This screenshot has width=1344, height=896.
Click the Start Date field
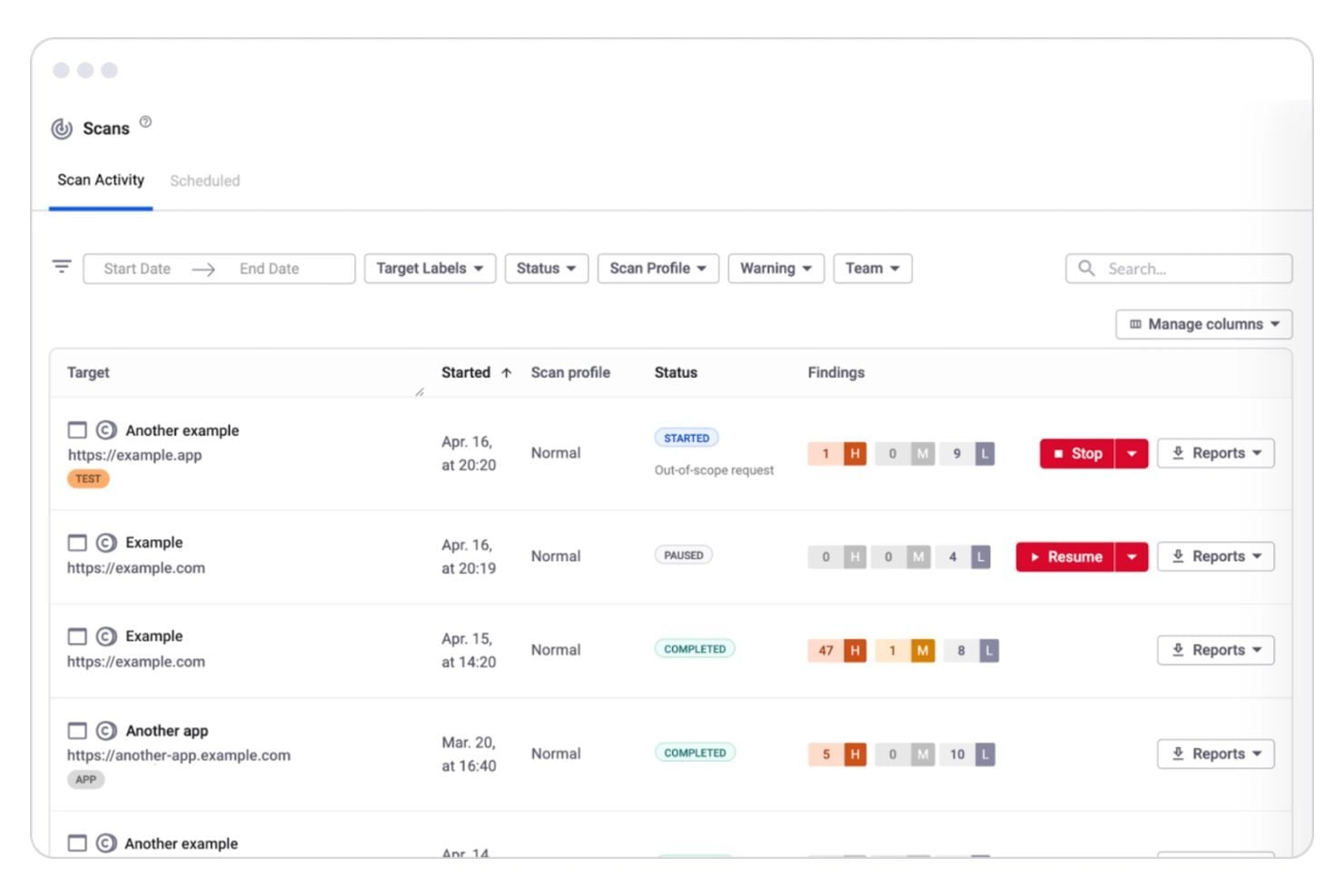(137, 269)
